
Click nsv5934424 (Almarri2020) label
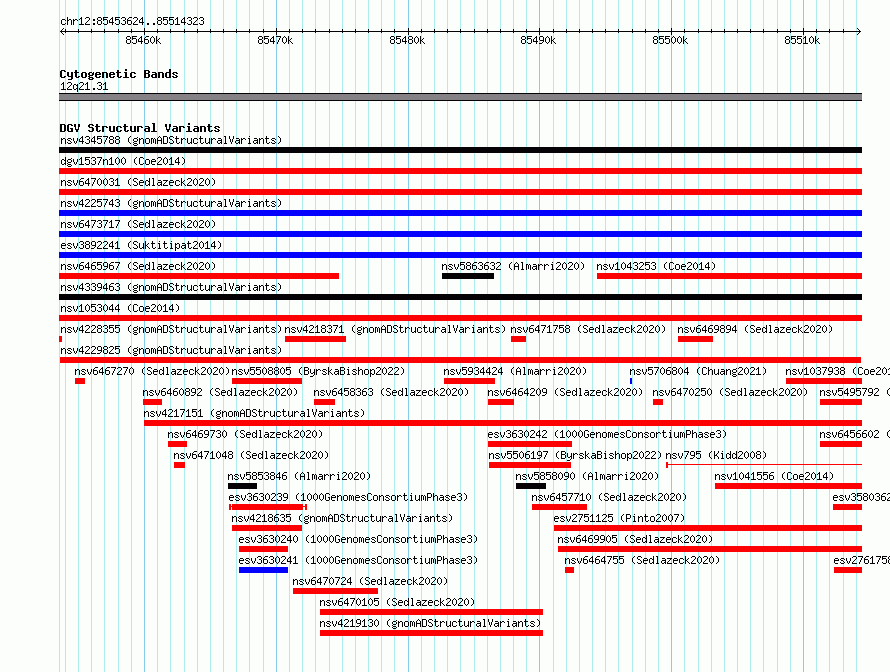click(515, 371)
